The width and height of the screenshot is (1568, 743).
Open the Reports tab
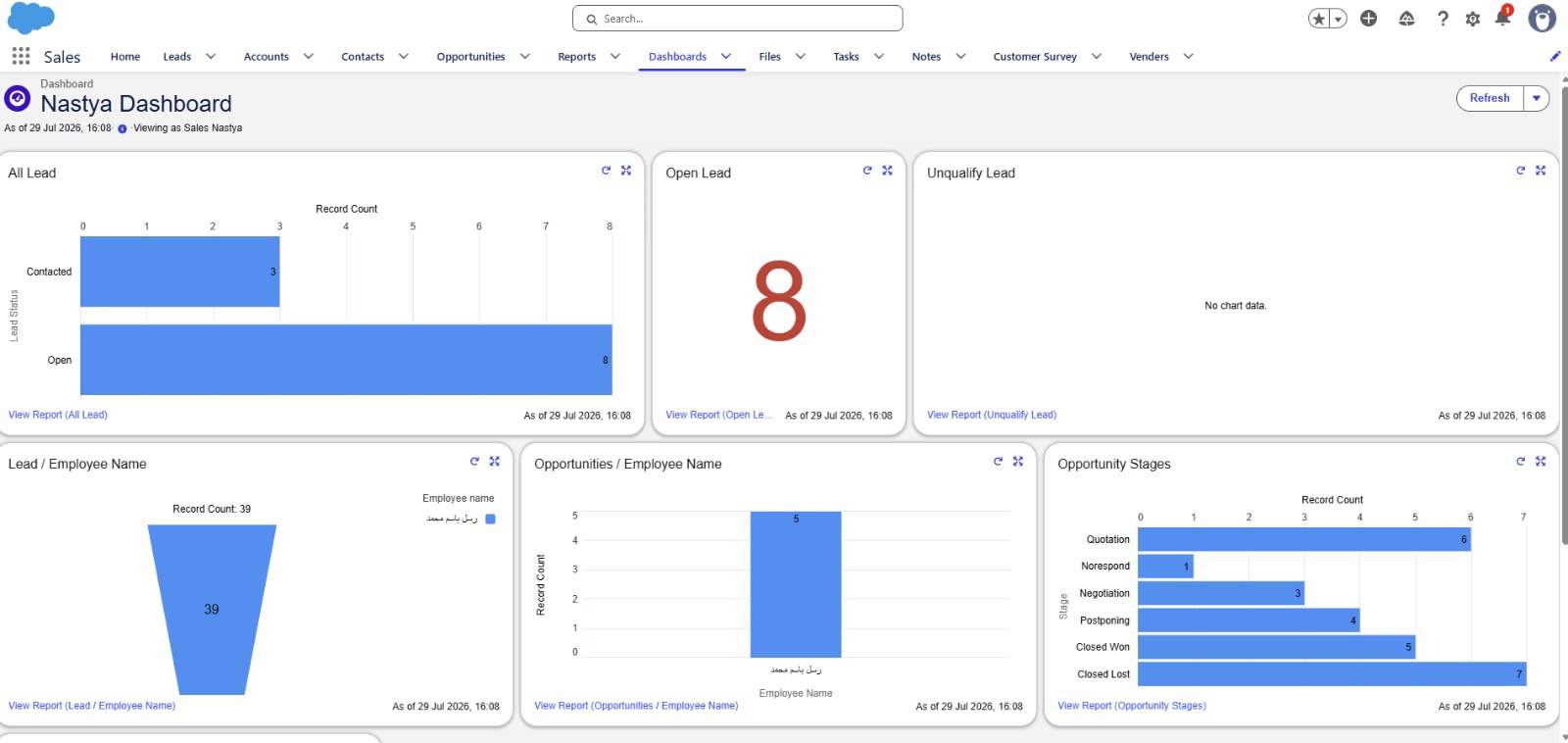577,57
